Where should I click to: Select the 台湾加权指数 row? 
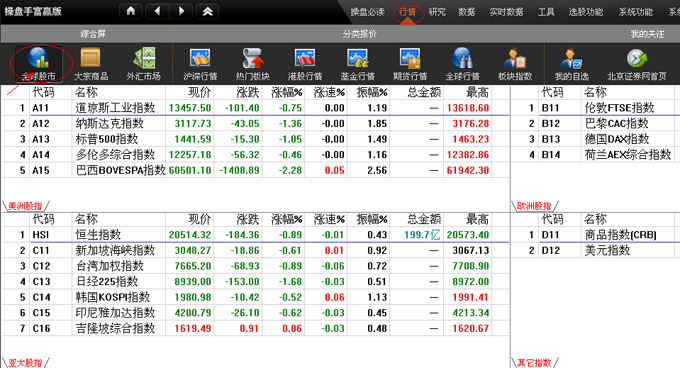coord(255,266)
